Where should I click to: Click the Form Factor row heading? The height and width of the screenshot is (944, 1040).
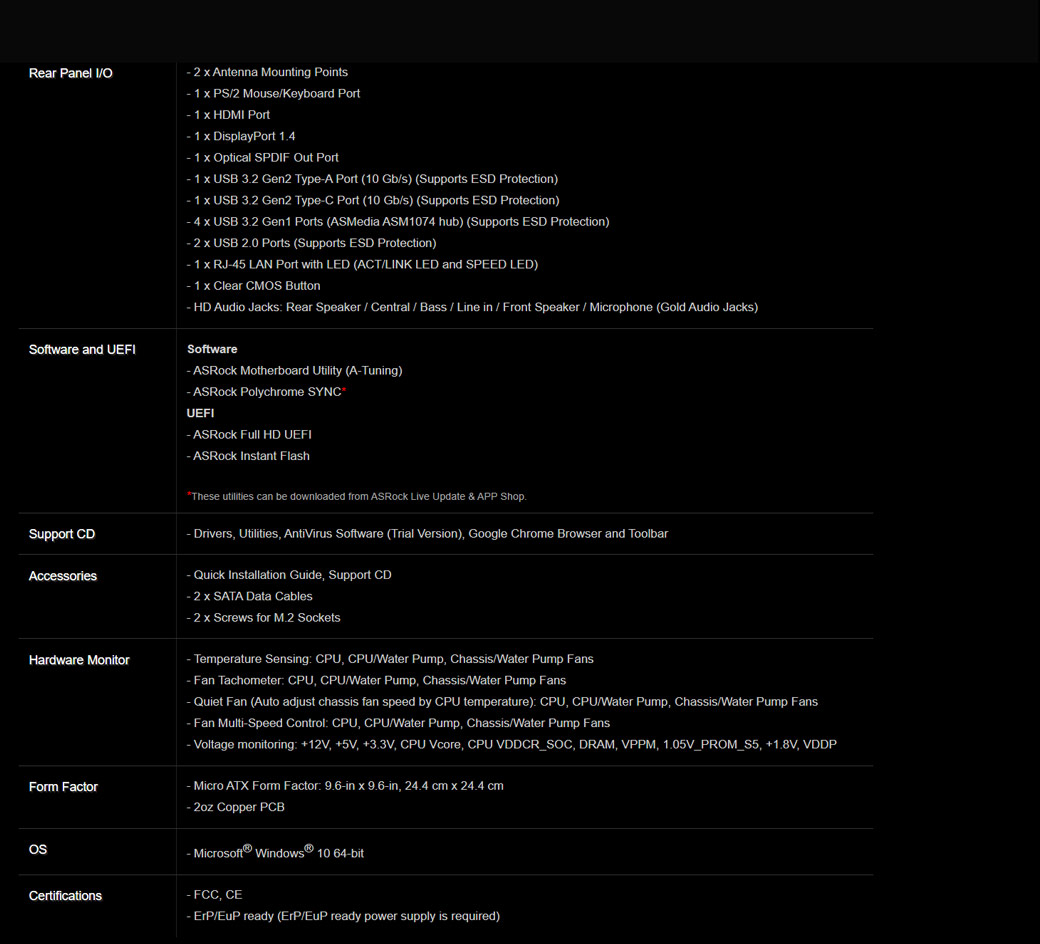[63, 787]
